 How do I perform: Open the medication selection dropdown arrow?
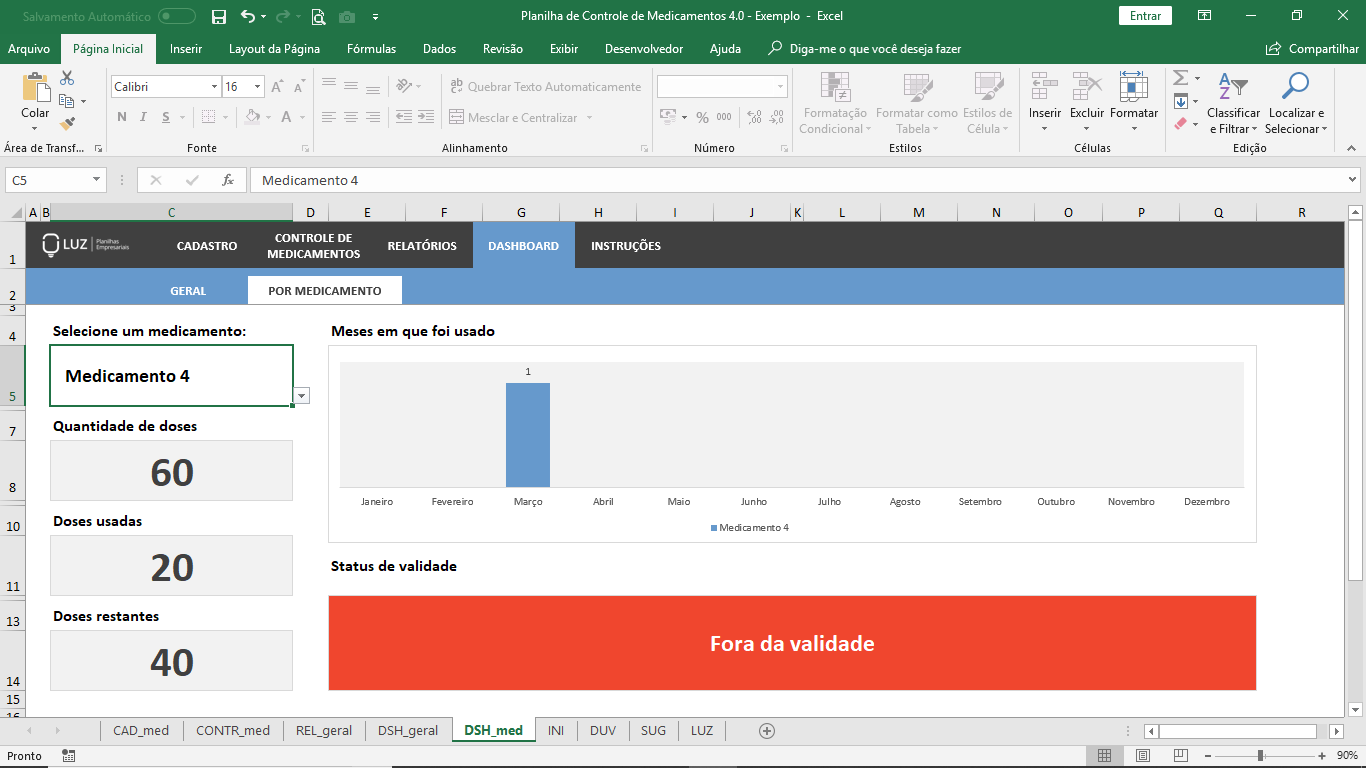point(301,396)
